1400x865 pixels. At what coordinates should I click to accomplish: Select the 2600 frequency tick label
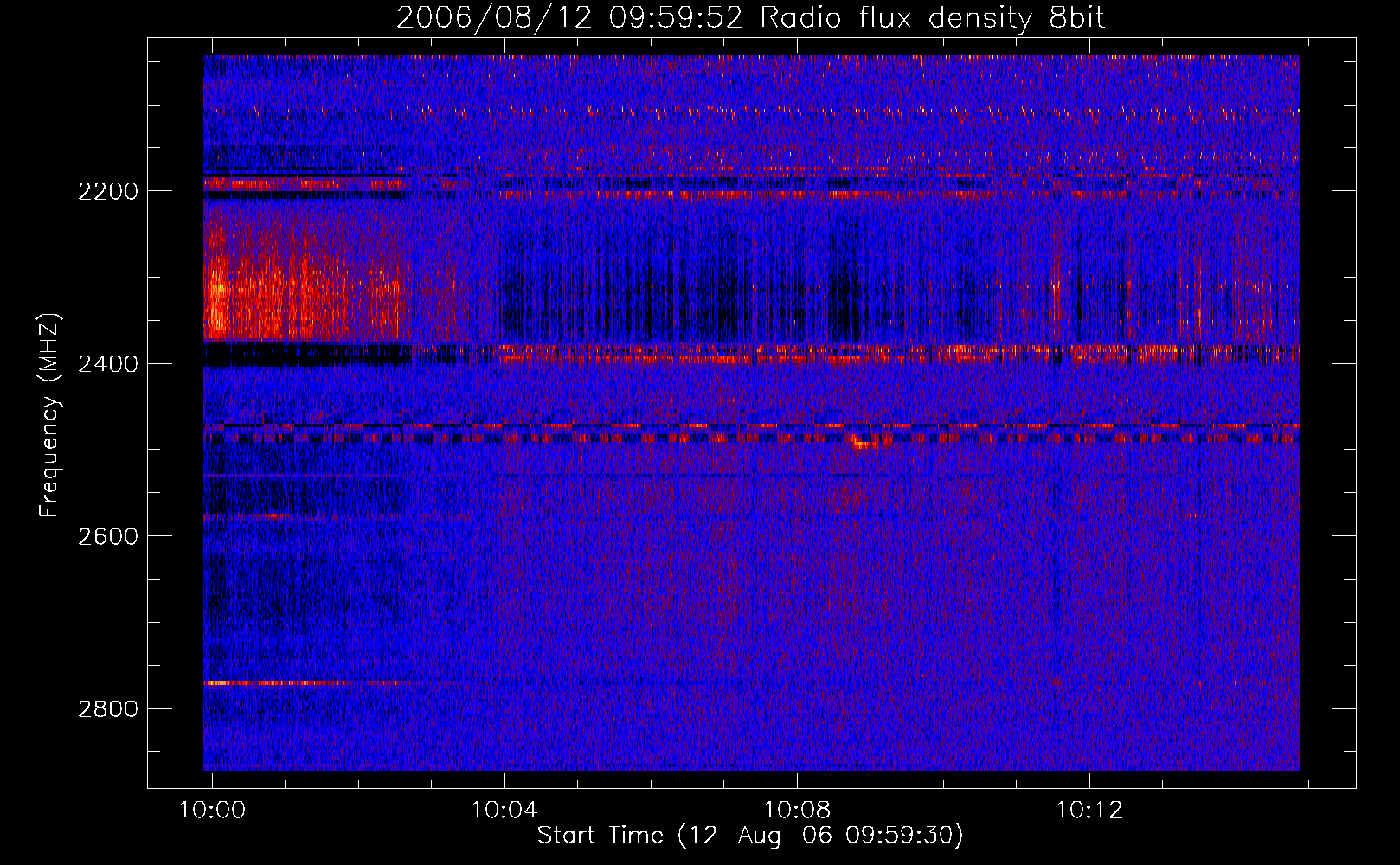(x=108, y=536)
